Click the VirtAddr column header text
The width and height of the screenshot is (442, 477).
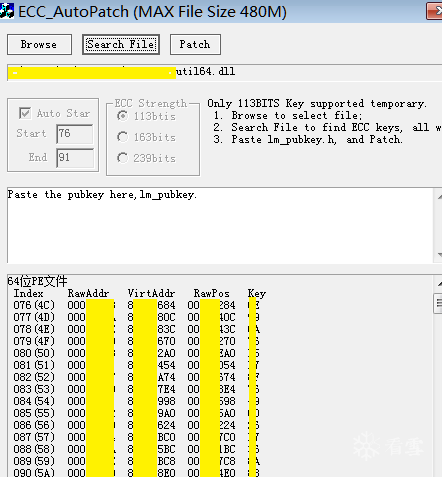(151, 294)
